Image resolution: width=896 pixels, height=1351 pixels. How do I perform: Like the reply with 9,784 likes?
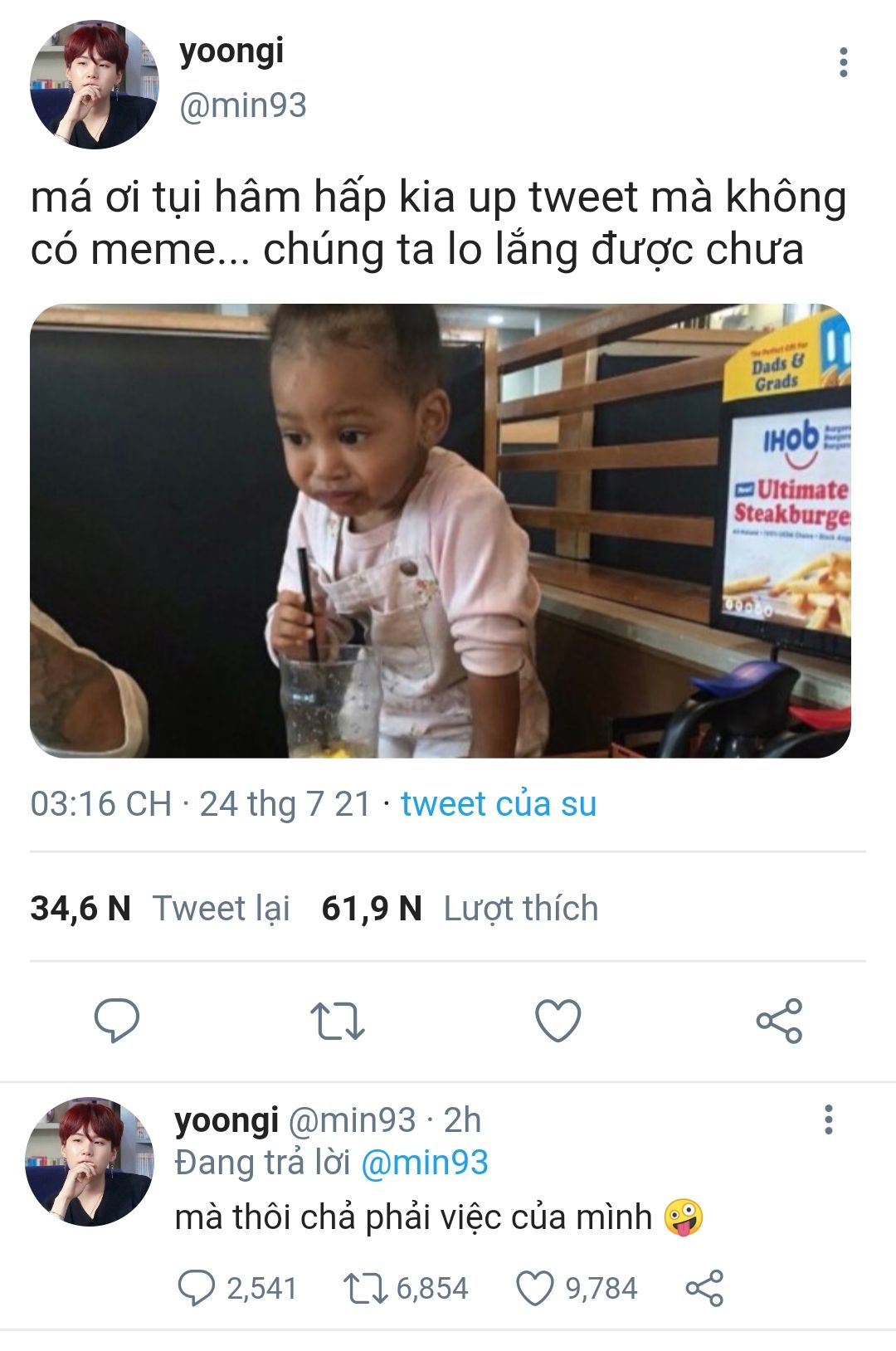tap(577, 1288)
